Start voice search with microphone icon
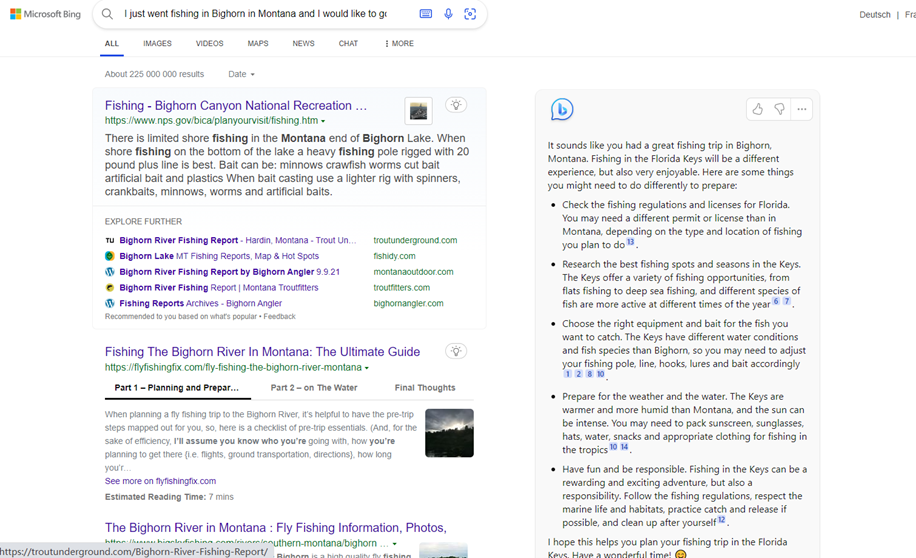The image size is (916, 558). click(448, 14)
